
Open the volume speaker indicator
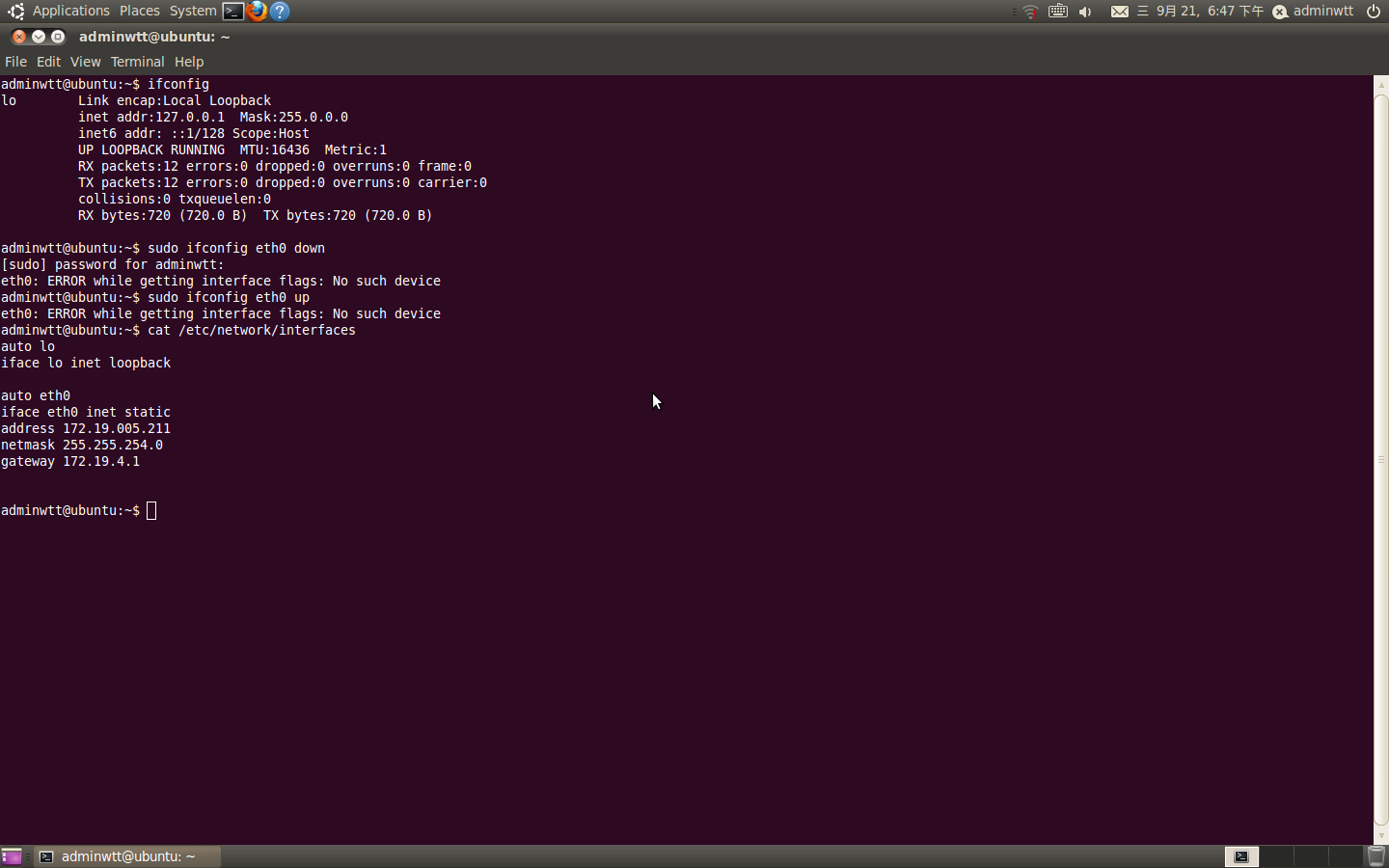pos(1085,12)
